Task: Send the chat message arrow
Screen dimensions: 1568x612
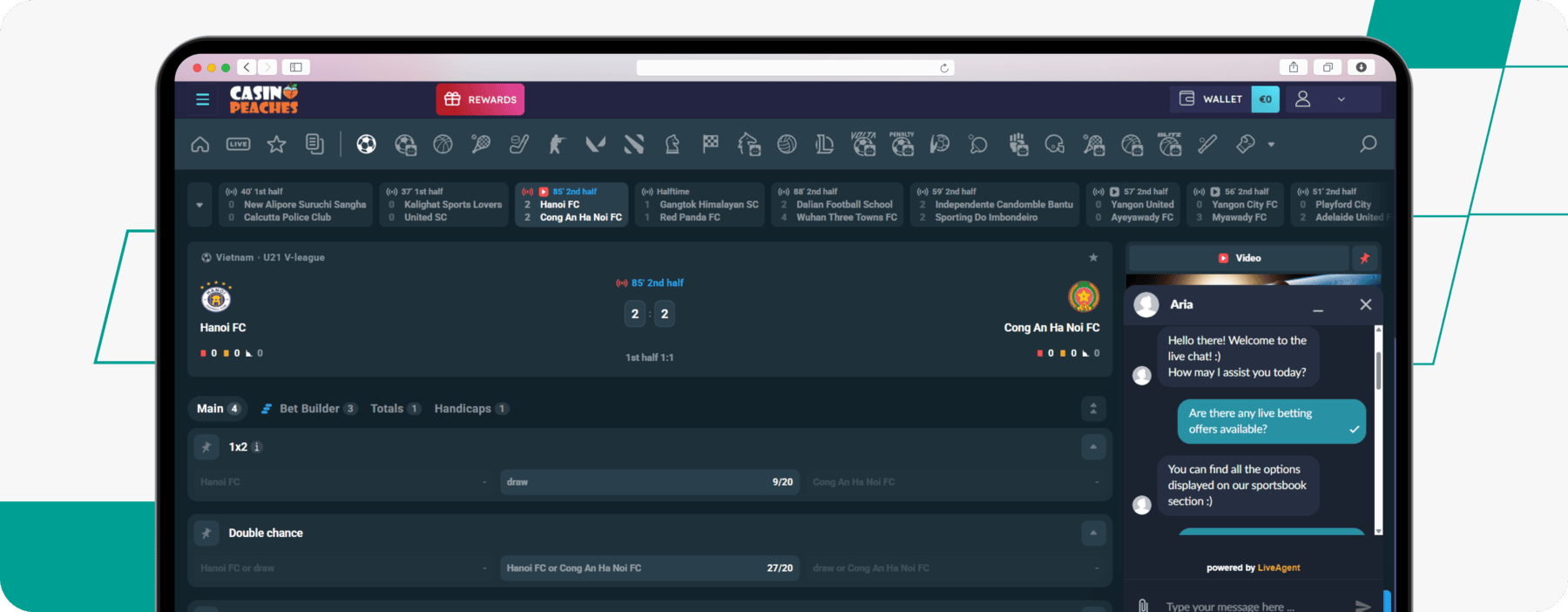Action: point(1363,606)
